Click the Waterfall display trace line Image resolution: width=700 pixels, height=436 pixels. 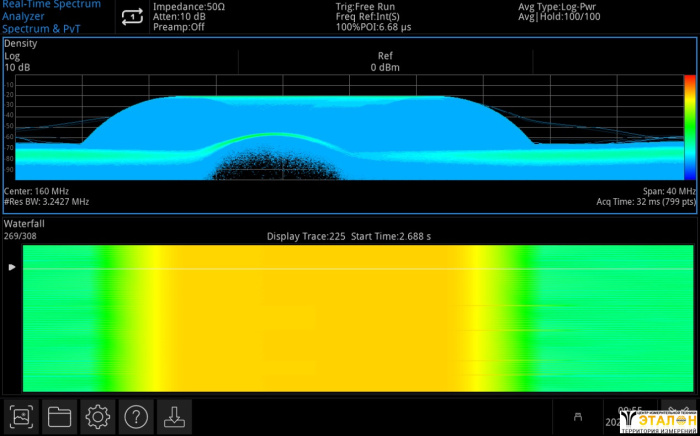click(350, 268)
